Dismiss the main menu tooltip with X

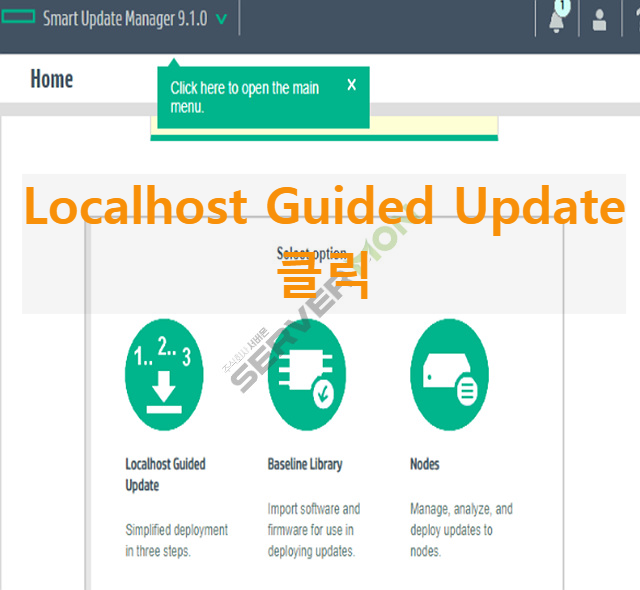point(351,85)
